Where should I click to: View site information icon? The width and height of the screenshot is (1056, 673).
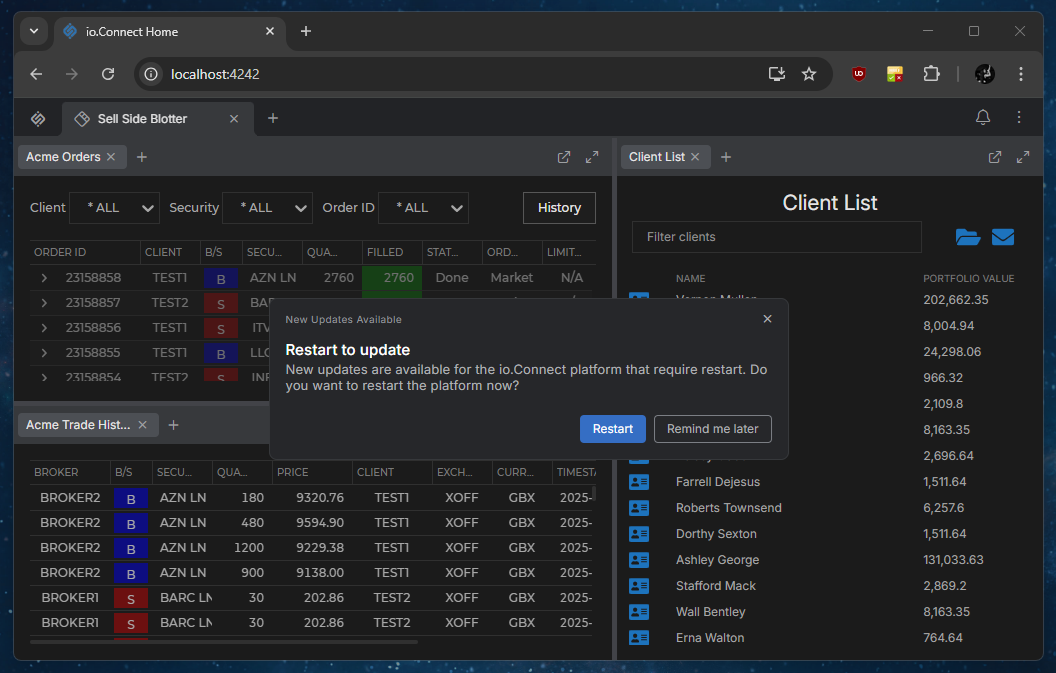pyautogui.click(x=152, y=74)
